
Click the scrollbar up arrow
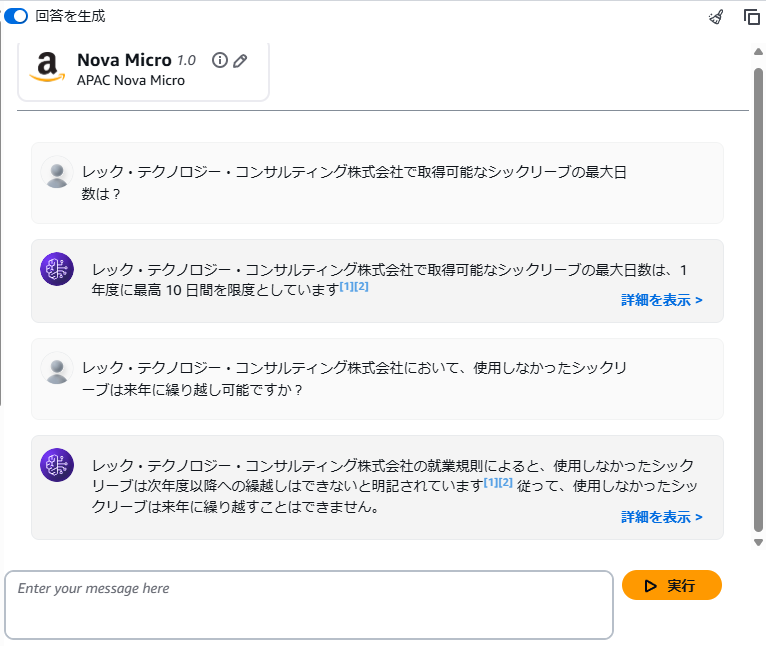(x=758, y=52)
